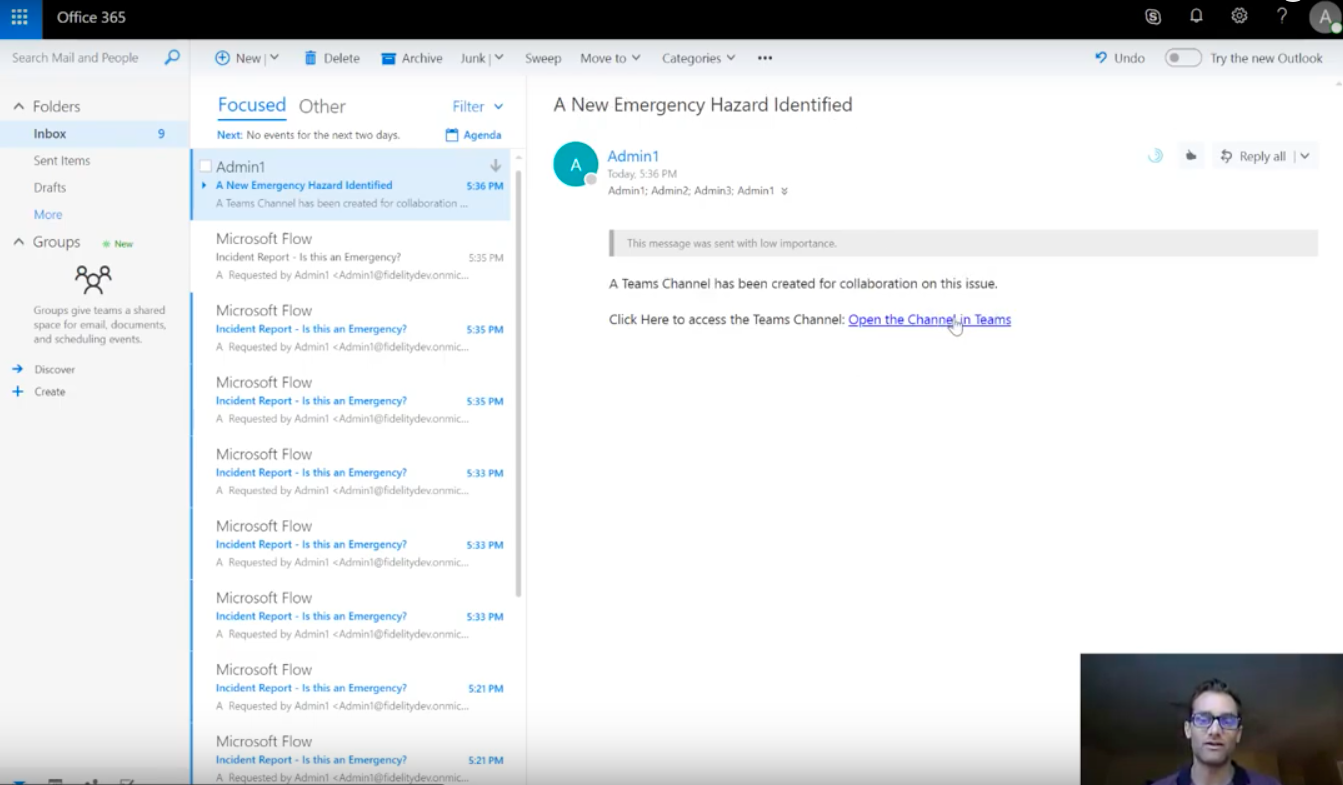Click 'No events for the next two days' text
The width and height of the screenshot is (1343, 785).
tap(323, 135)
